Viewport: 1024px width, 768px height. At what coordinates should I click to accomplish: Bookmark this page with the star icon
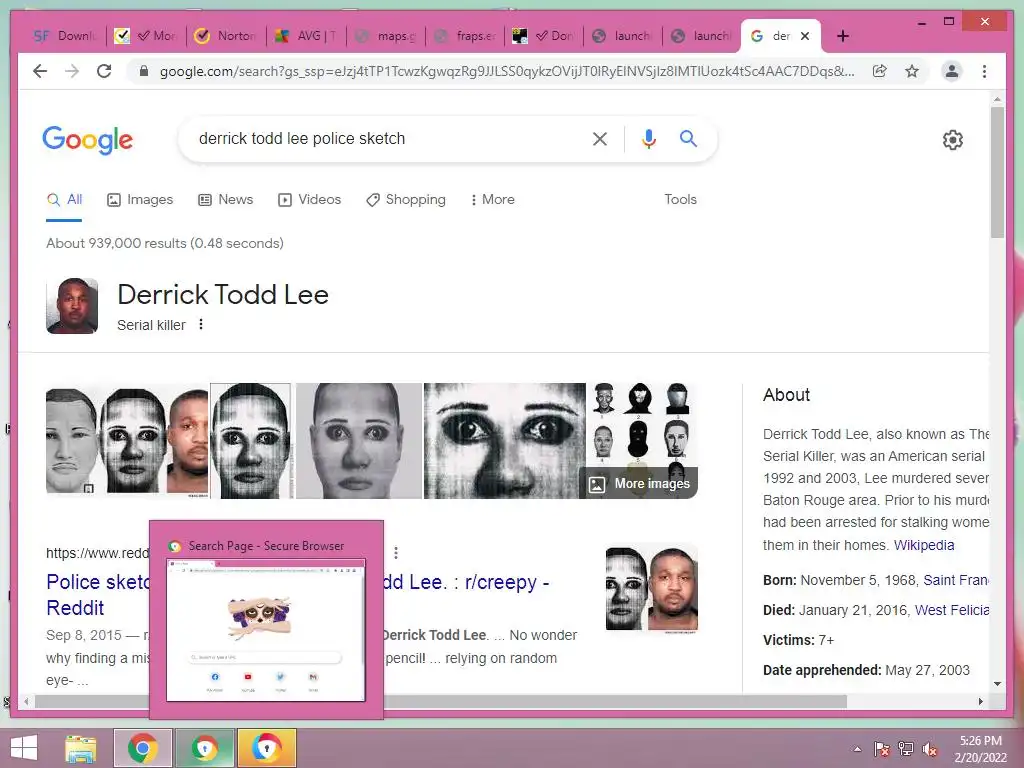(912, 71)
